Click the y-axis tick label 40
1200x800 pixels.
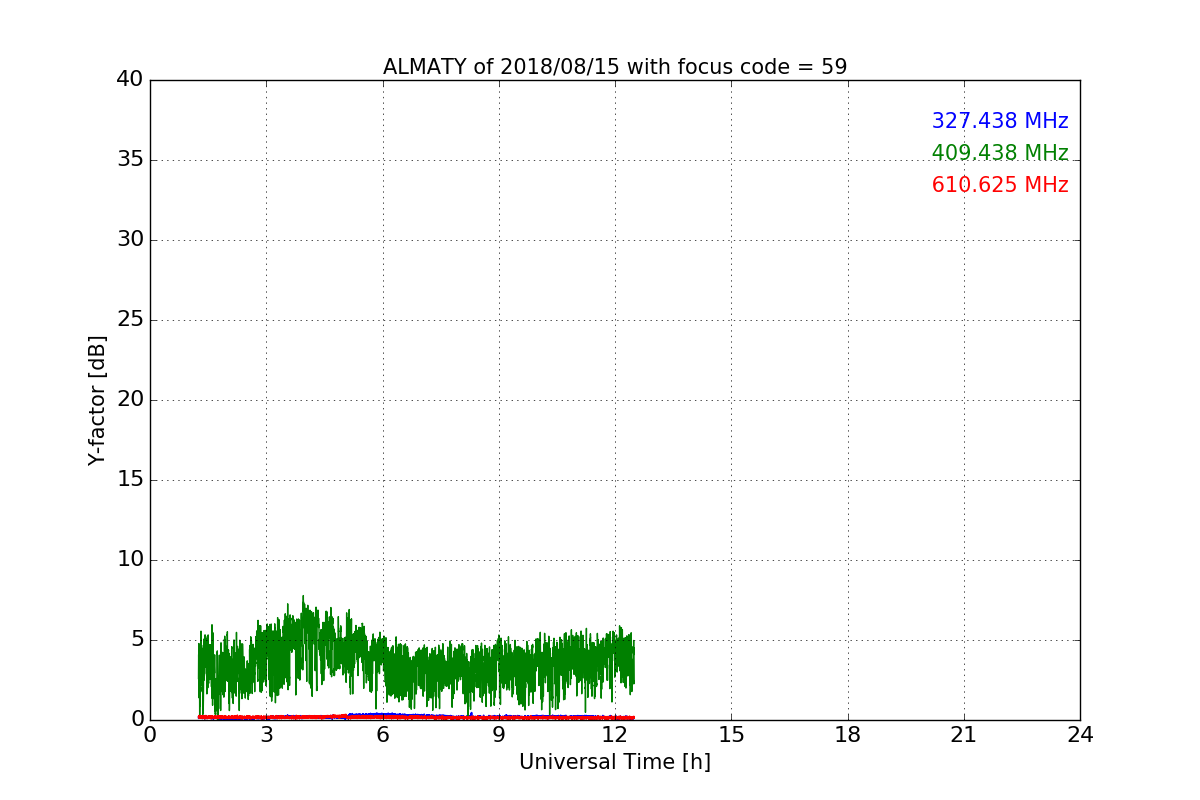[x=130, y=80]
